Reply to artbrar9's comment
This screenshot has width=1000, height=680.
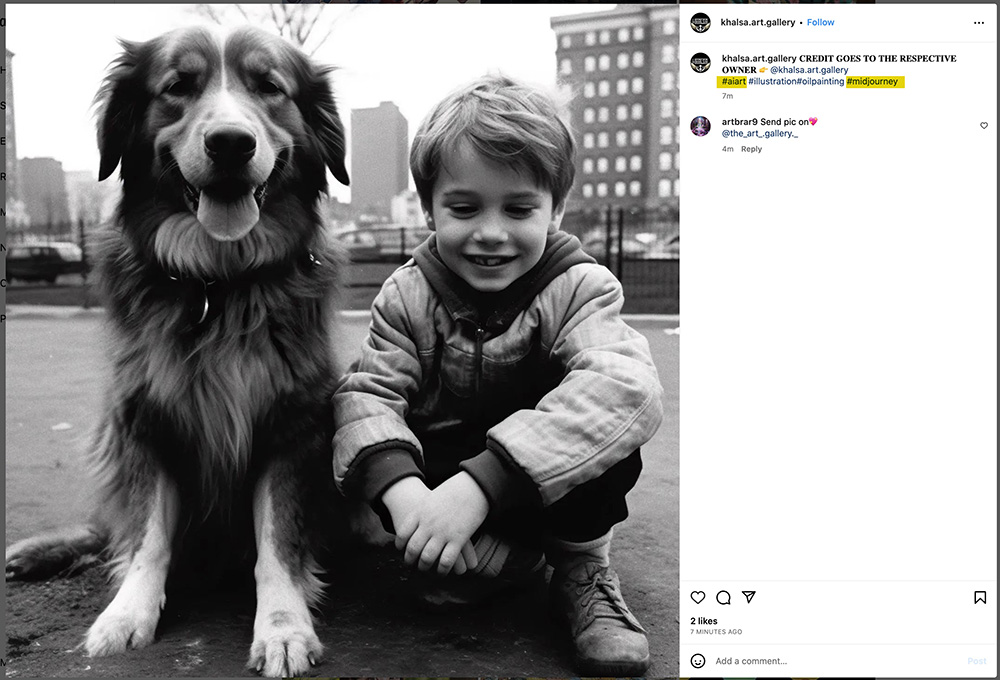click(751, 149)
